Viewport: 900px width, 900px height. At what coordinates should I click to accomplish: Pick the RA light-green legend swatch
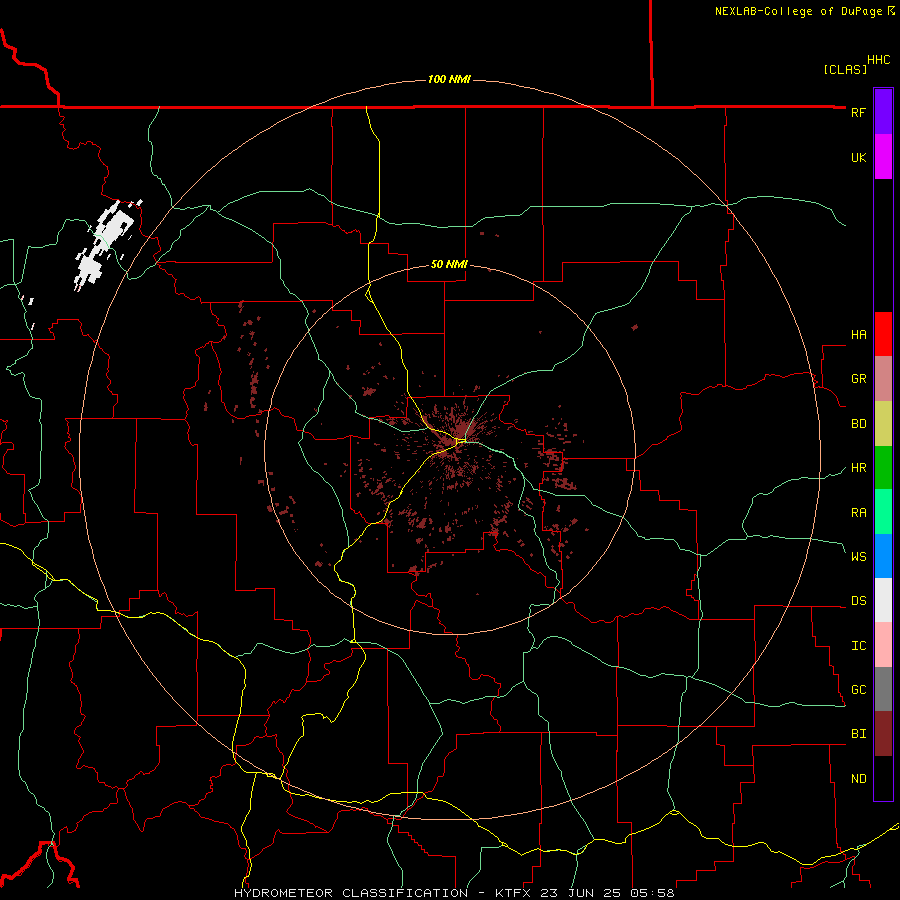[x=883, y=512]
